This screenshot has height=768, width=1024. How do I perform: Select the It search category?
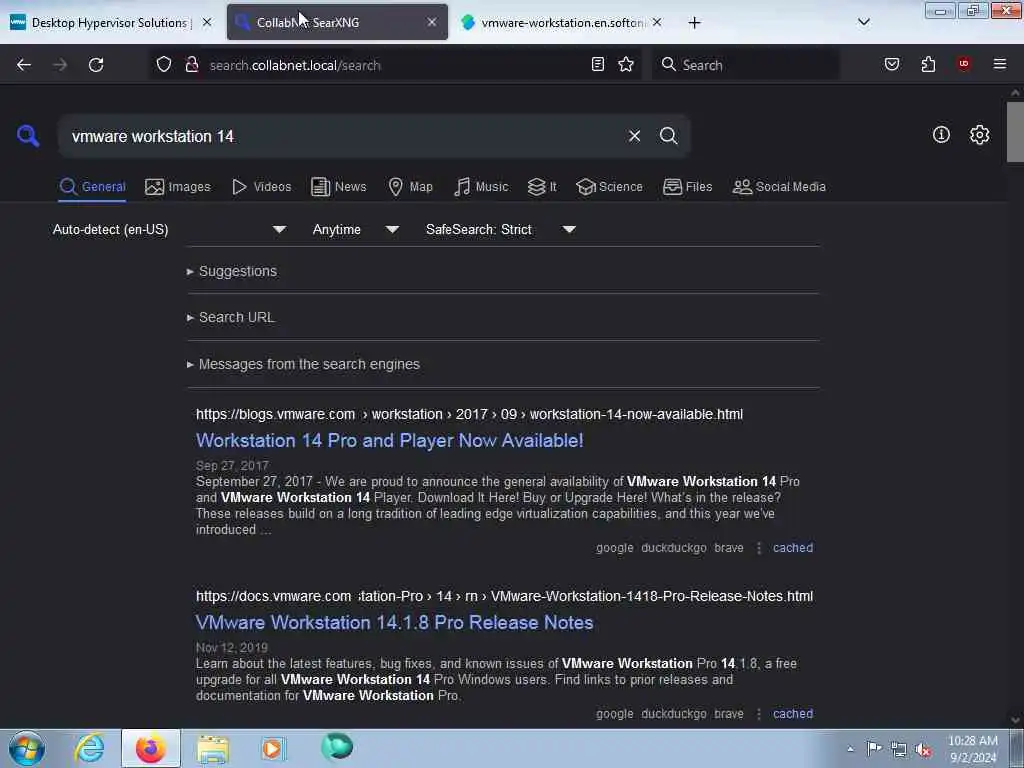[x=542, y=187]
